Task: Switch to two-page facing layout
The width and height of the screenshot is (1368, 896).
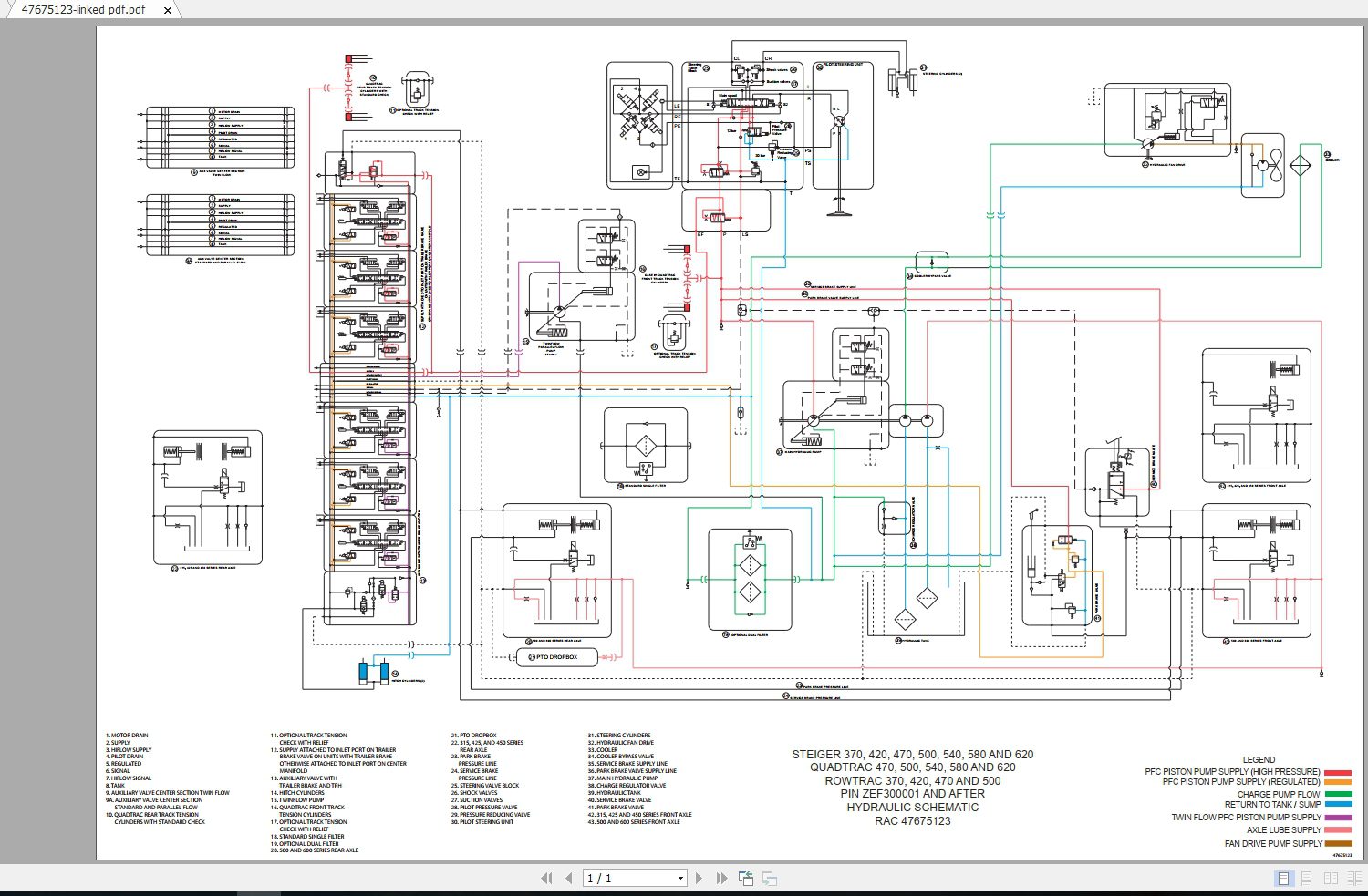Action: pos(1331,878)
